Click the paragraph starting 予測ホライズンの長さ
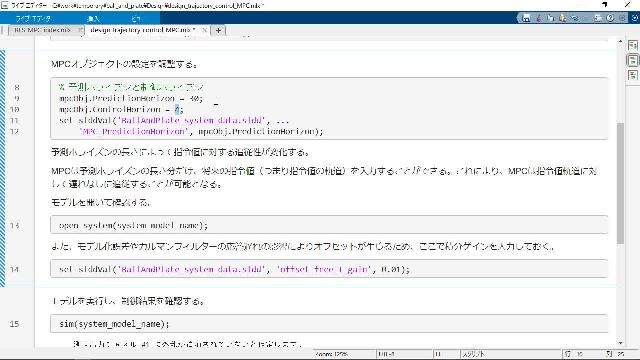Screen dimensions: 640x360 click(180, 152)
